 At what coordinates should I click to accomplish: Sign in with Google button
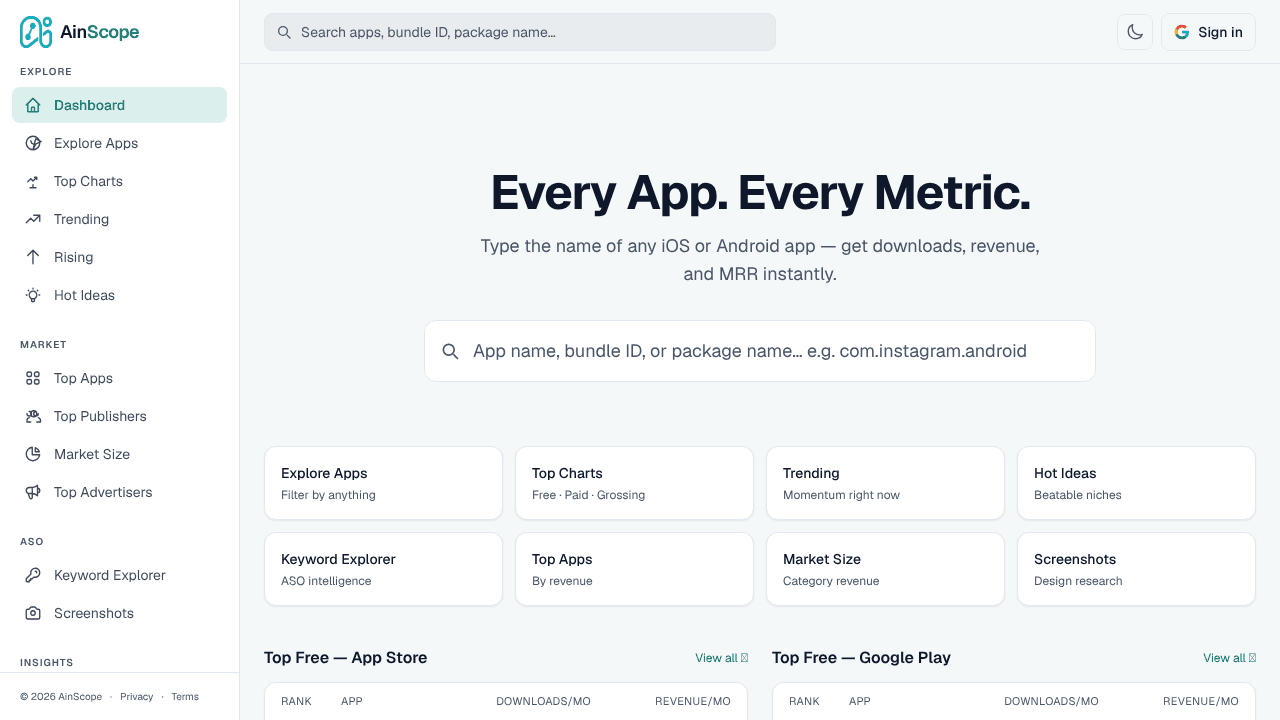[x=1208, y=32]
